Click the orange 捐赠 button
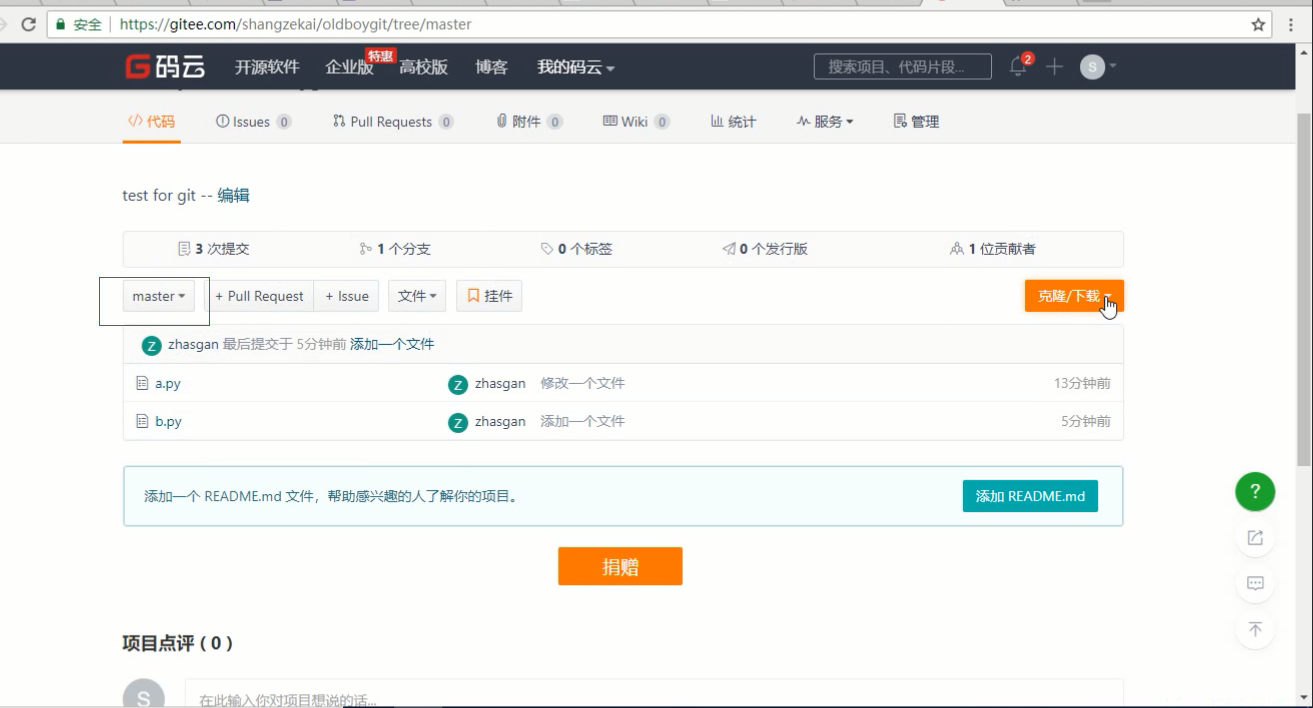 click(x=620, y=566)
